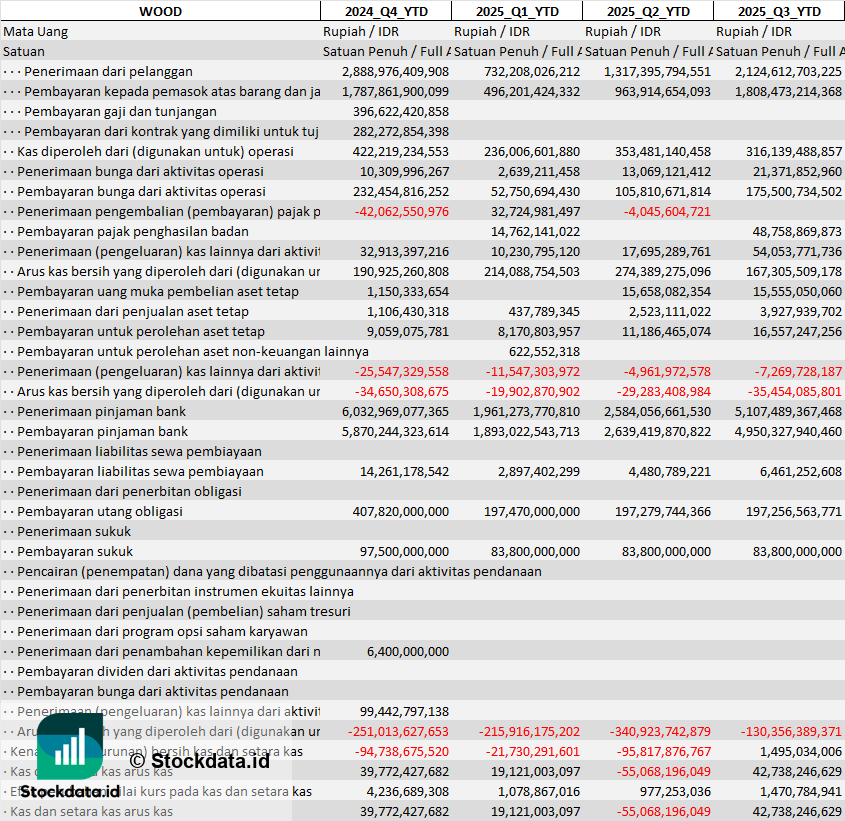Click Pembayaran untuk perolehan aset tetap label

click(x=141, y=332)
